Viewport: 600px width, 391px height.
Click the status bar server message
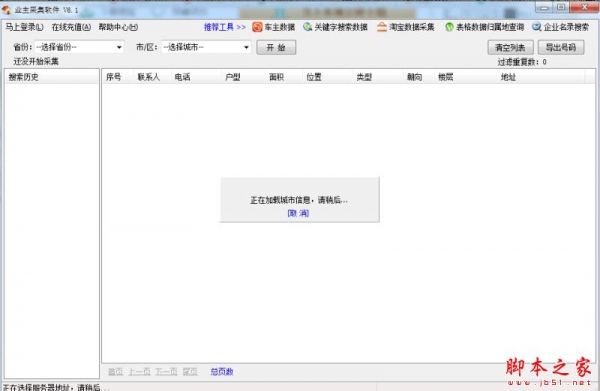[x=56, y=387]
